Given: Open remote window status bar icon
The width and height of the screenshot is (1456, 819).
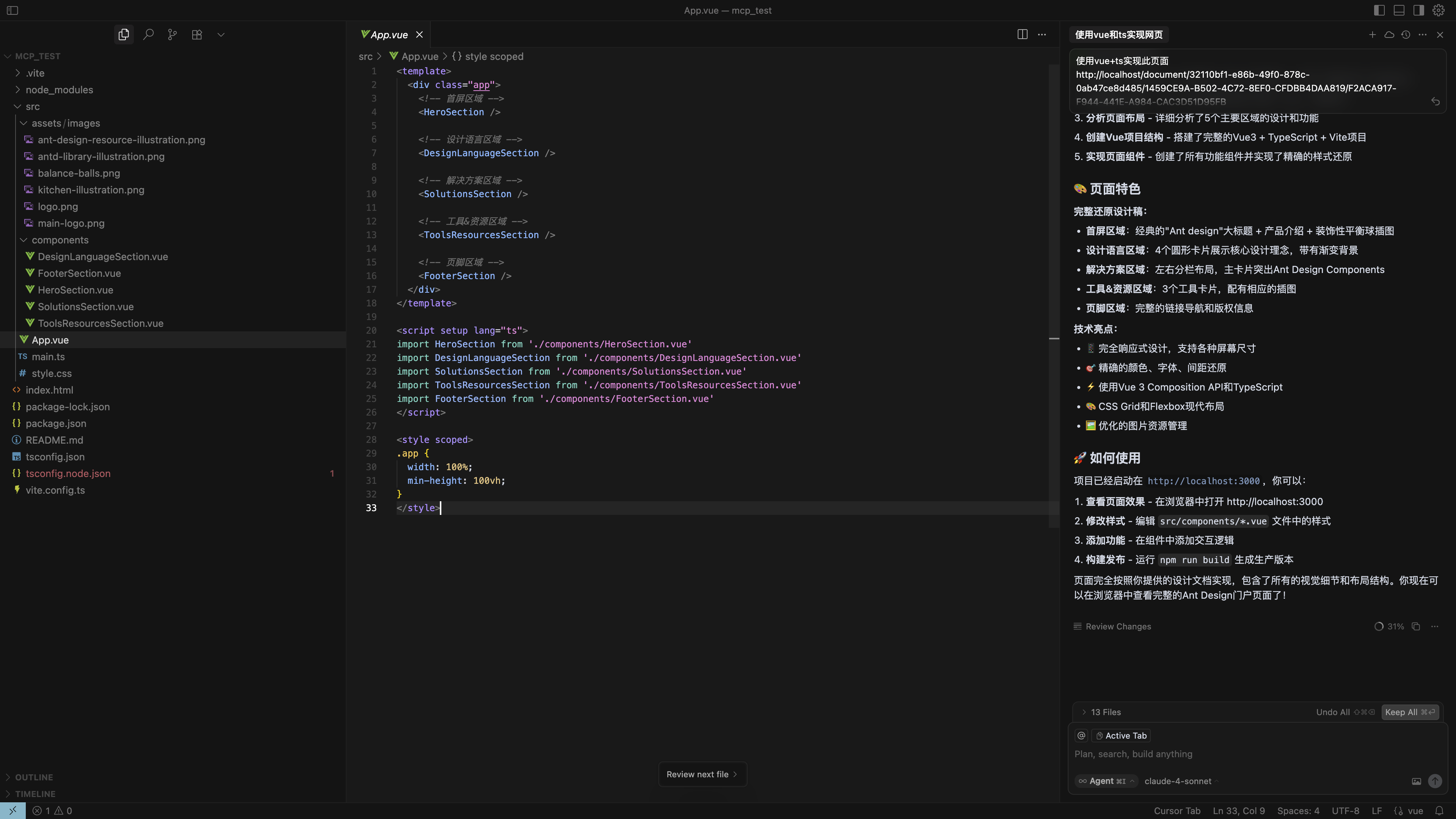Looking at the screenshot, I should [x=13, y=811].
